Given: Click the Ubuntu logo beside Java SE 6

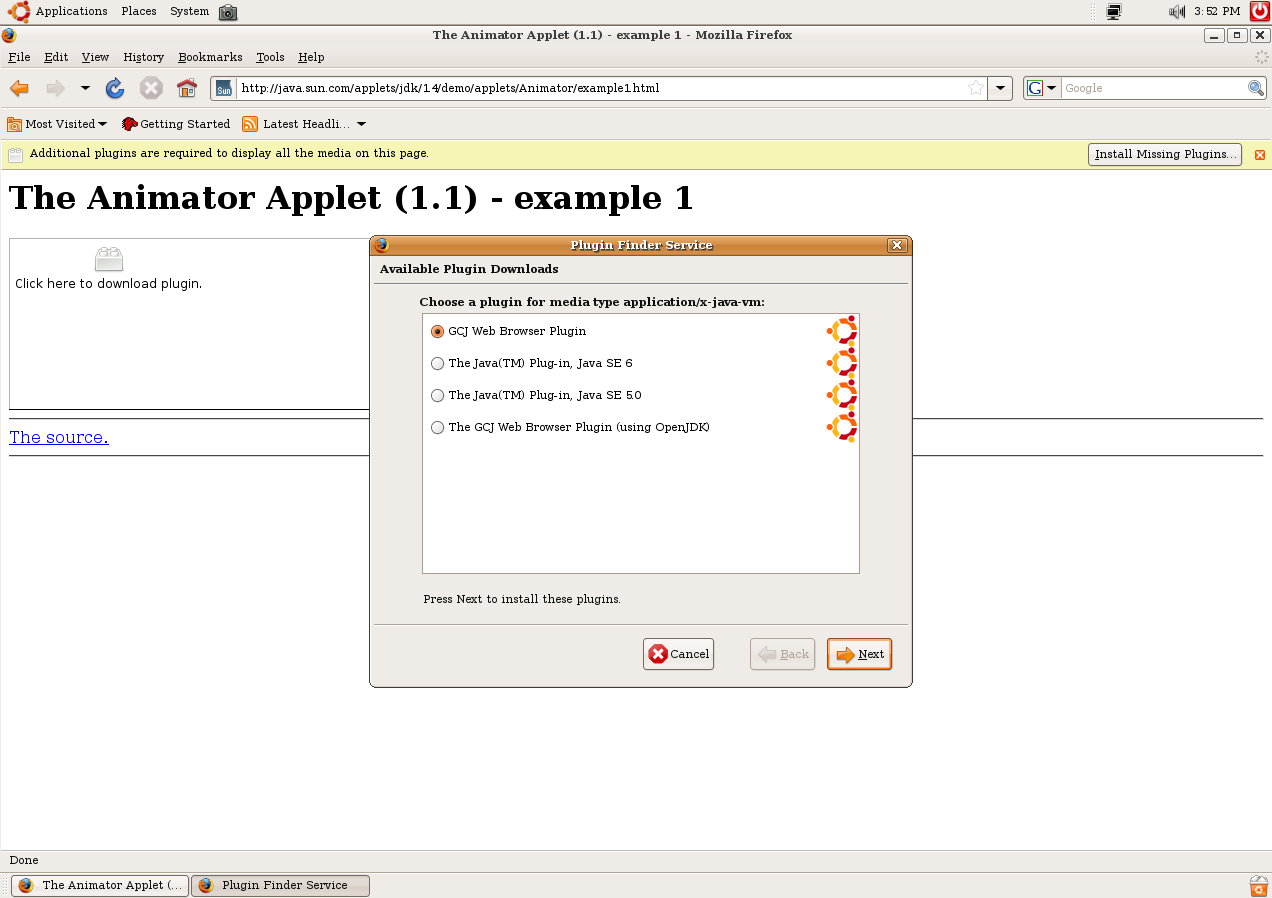Looking at the screenshot, I should pos(842,363).
